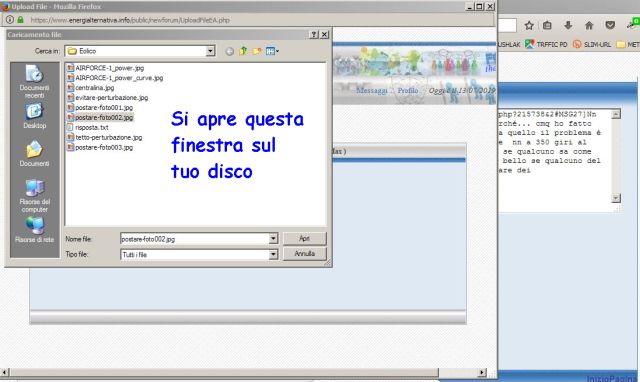
Task: Click the icon of risposta.txt file
Action: pos(70,127)
